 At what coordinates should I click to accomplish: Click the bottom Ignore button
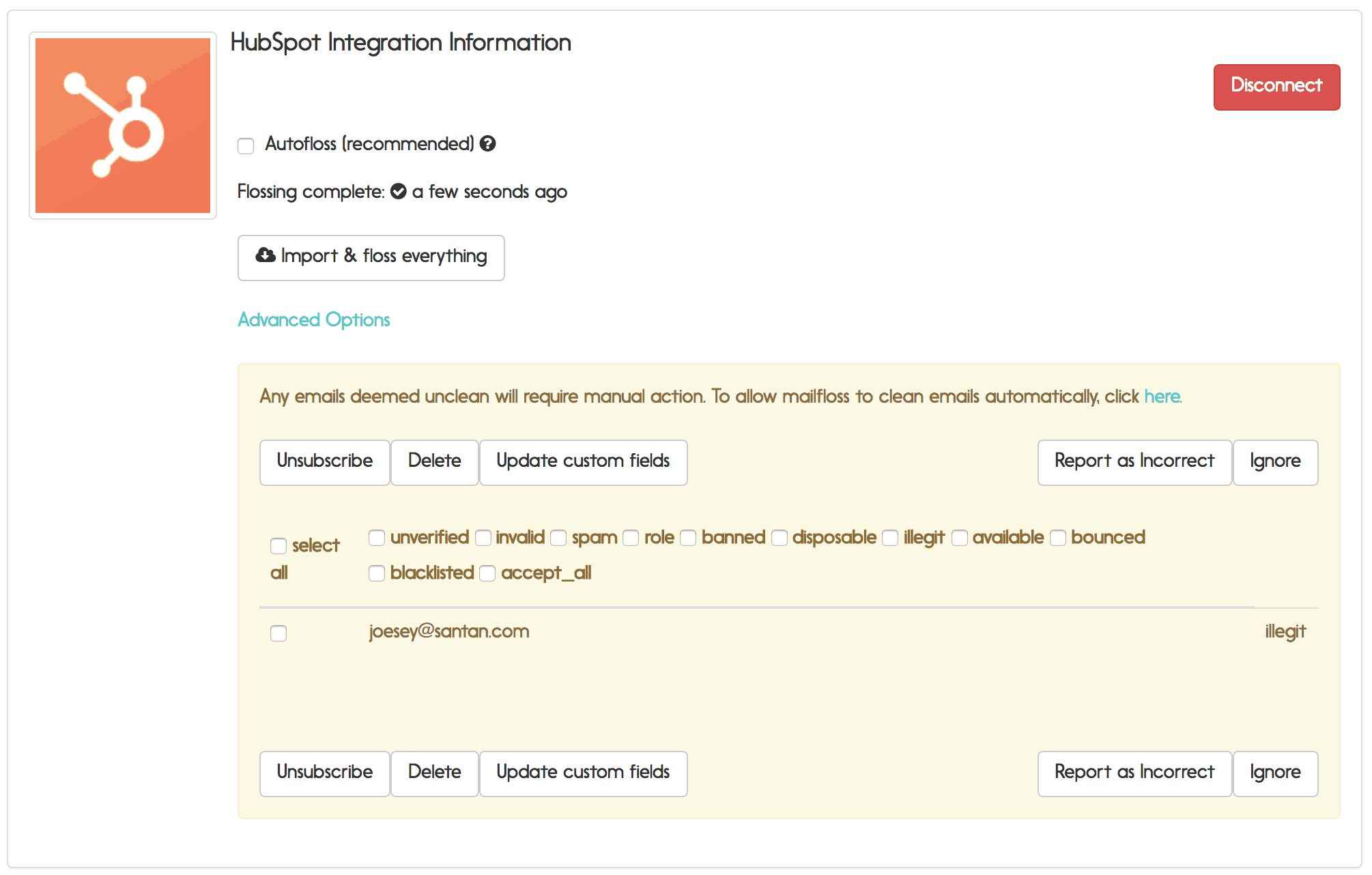click(x=1276, y=773)
